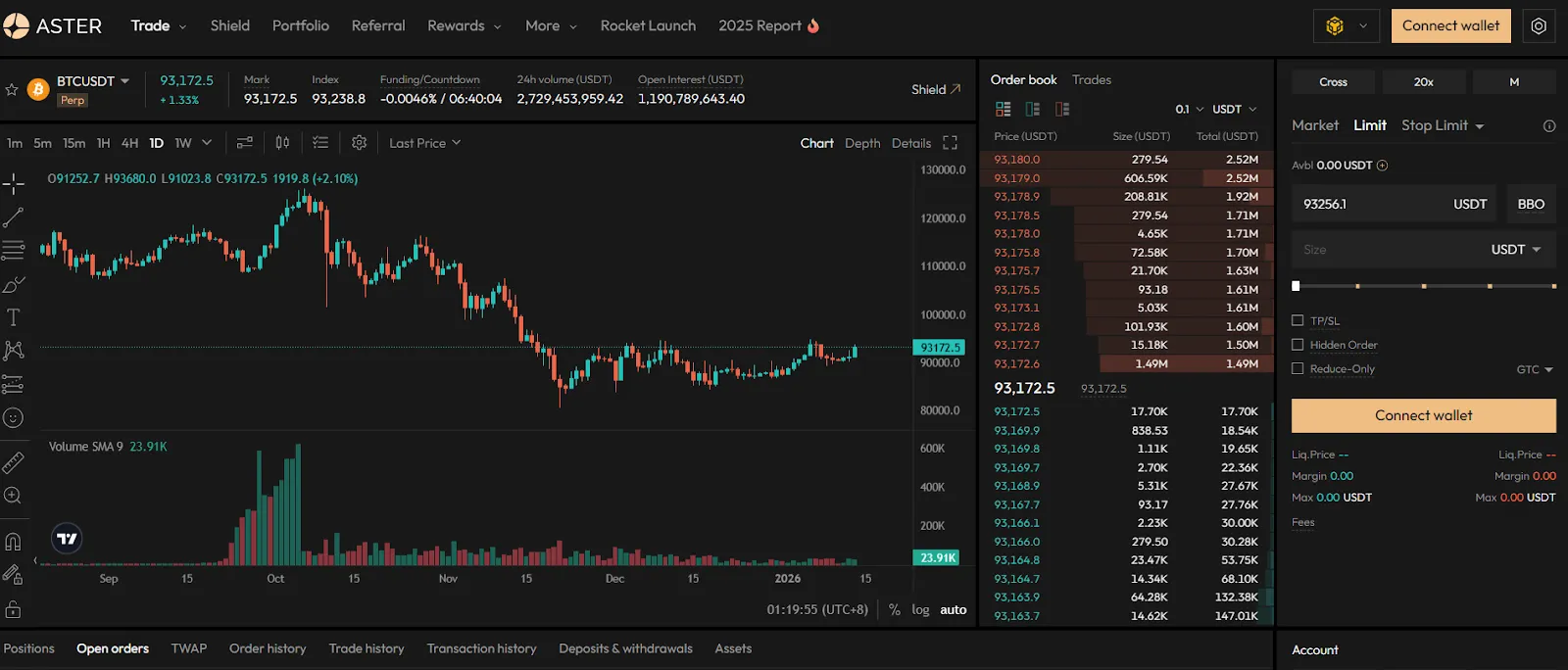Select the trend line drawing tool
The image size is (1568, 670).
[13, 217]
